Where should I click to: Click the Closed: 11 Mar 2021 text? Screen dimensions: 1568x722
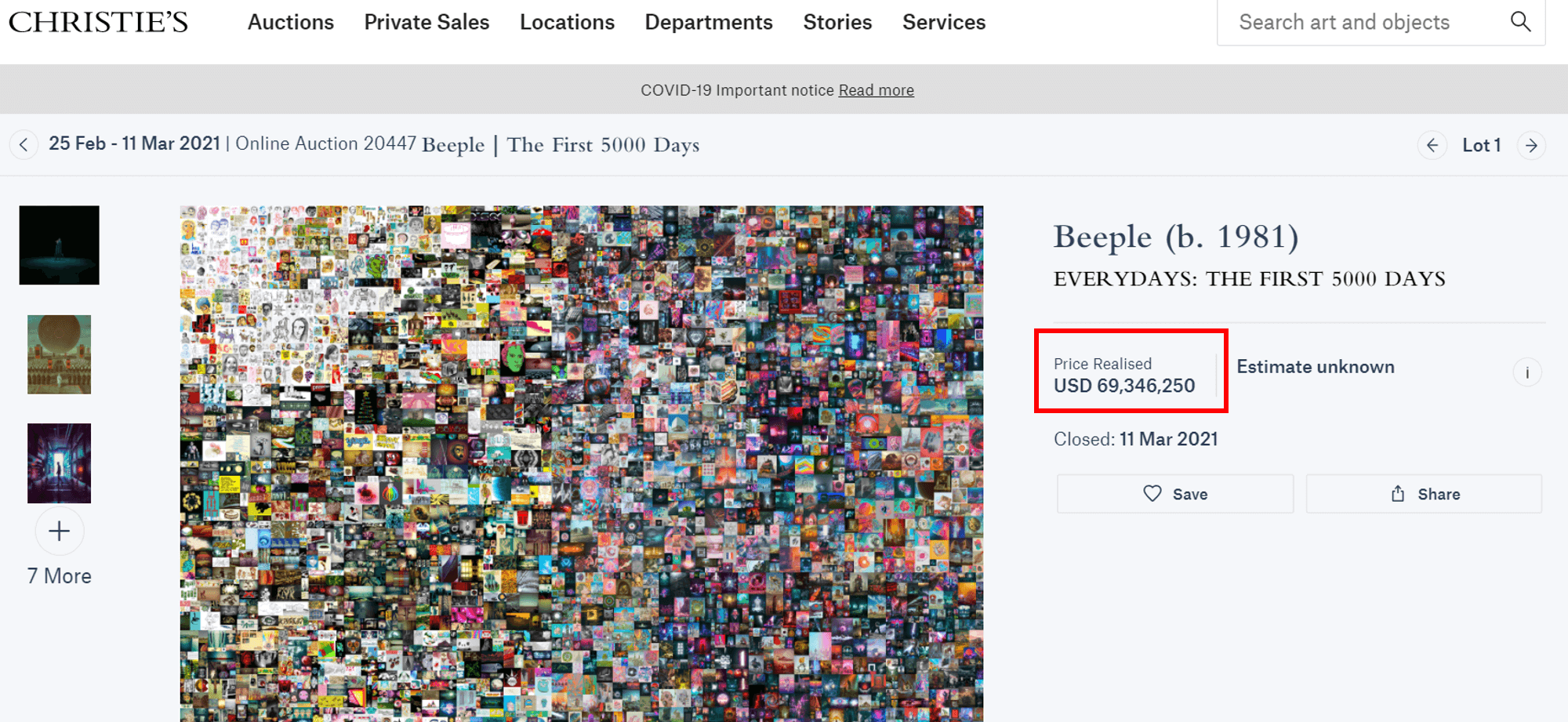coord(1135,439)
